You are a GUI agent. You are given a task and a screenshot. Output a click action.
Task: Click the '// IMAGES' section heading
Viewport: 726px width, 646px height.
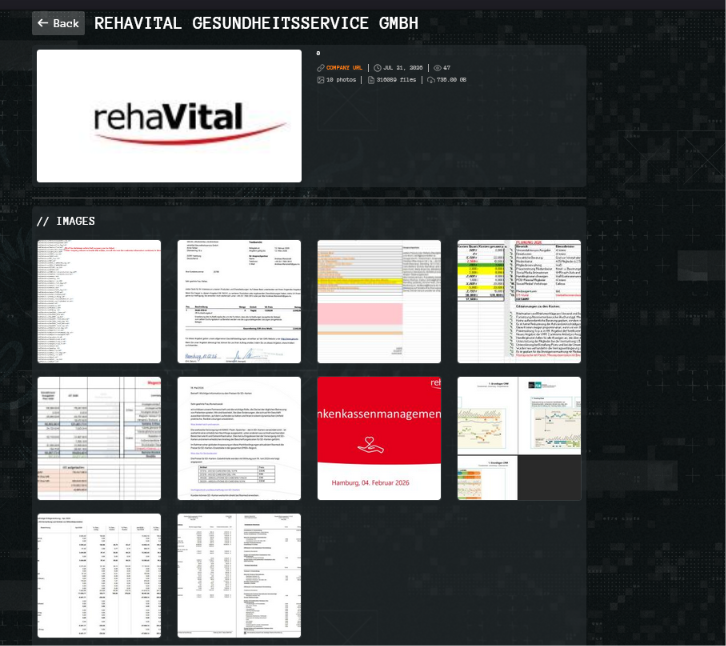pos(66,221)
